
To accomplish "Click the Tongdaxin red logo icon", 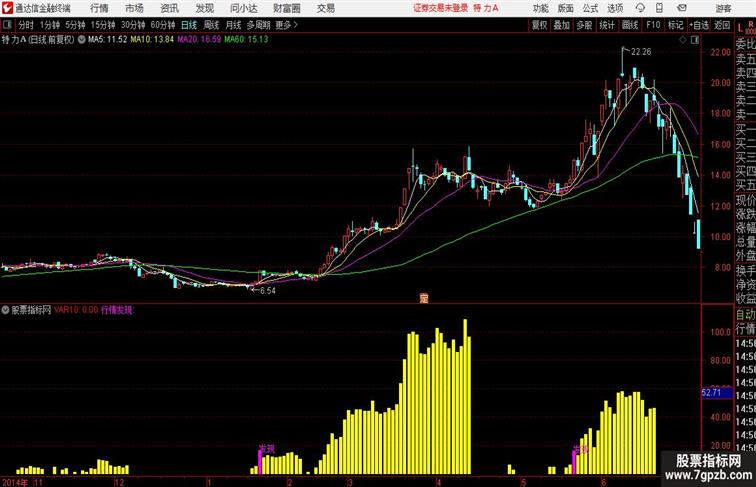I will point(7,8).
